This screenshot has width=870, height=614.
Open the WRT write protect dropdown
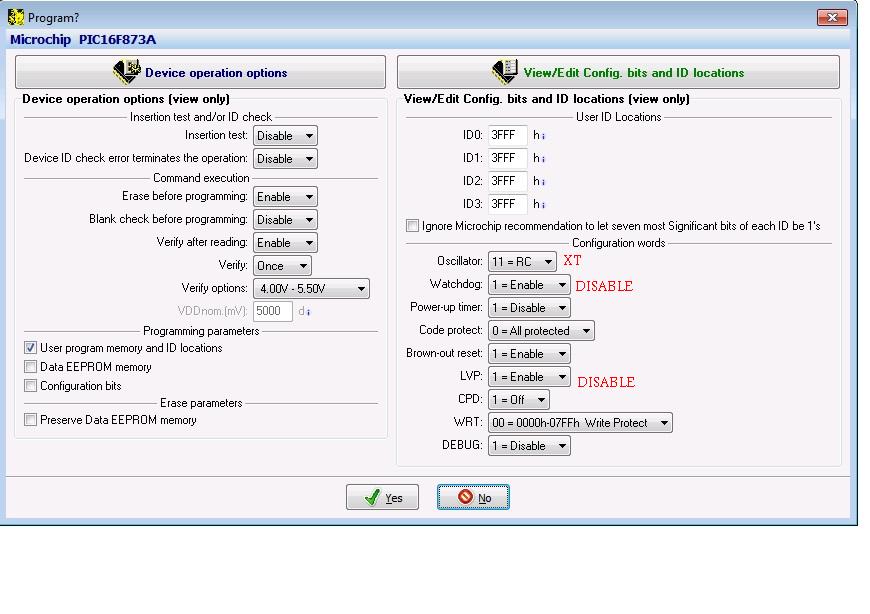pos(580,423)
